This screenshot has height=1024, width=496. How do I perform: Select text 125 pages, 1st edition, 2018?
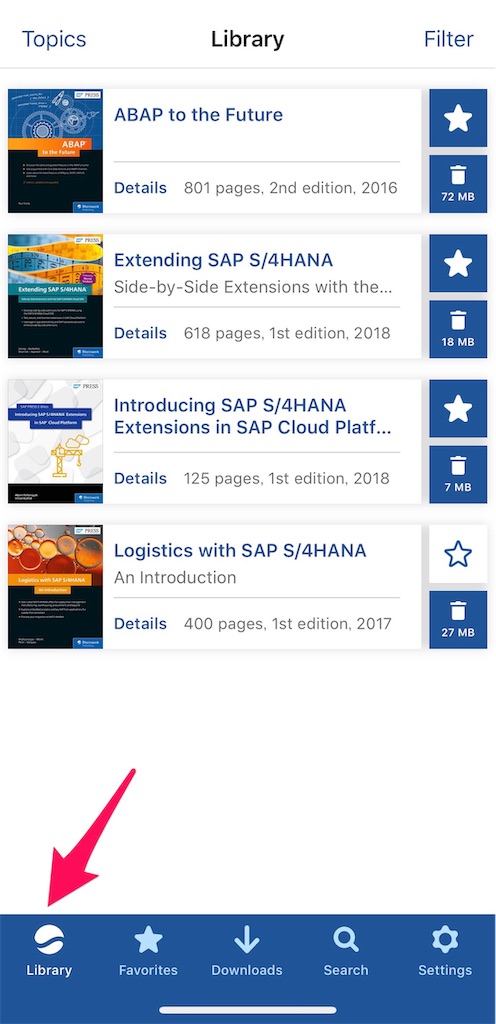287,478
